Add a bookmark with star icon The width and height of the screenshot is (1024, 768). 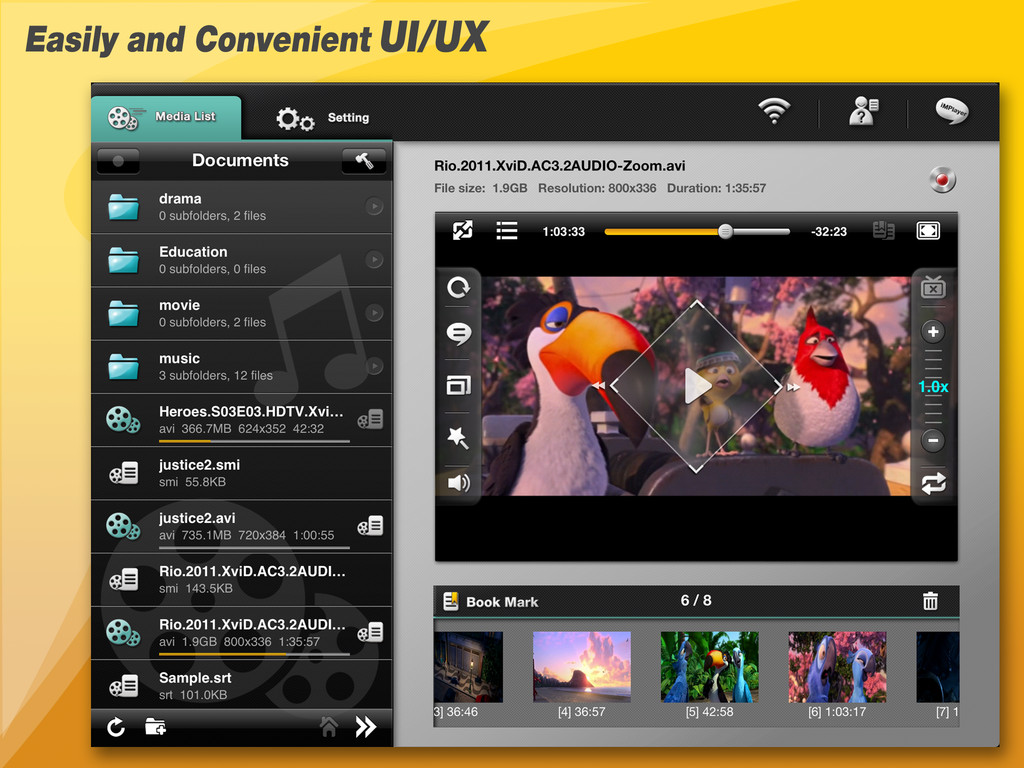point(458,437)
